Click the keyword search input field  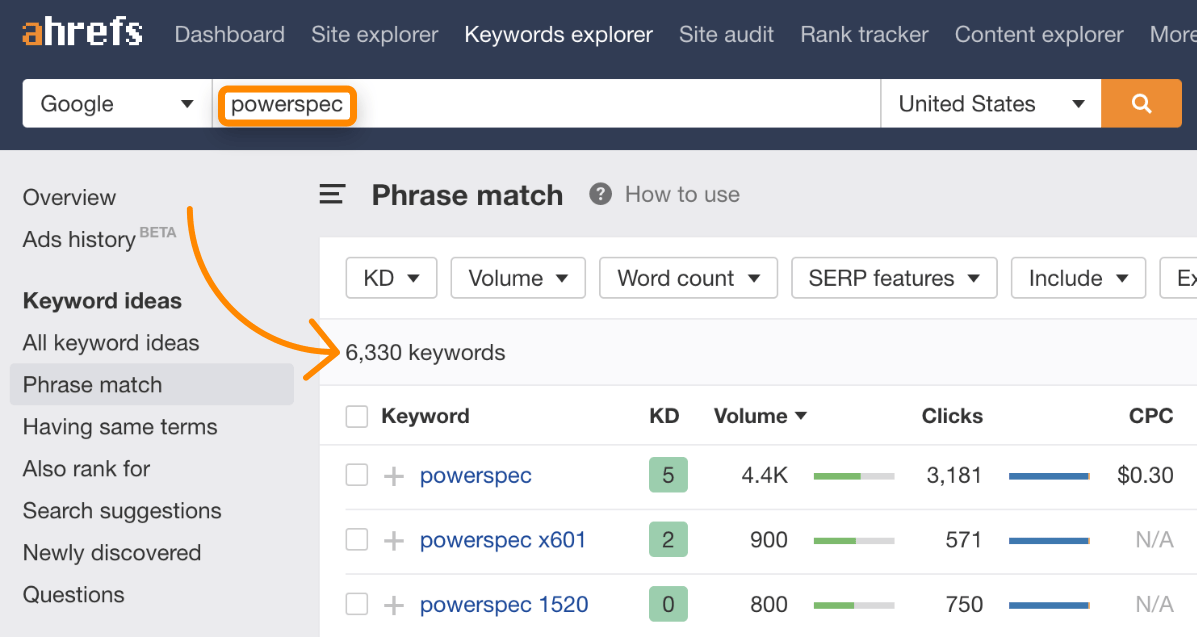(x=546, y=103)
